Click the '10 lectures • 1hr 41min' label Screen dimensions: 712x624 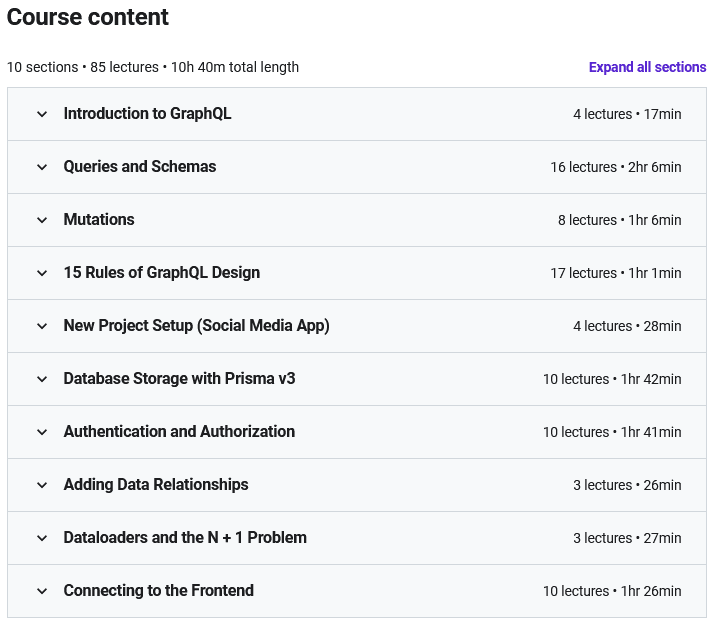tap(612, 432)
